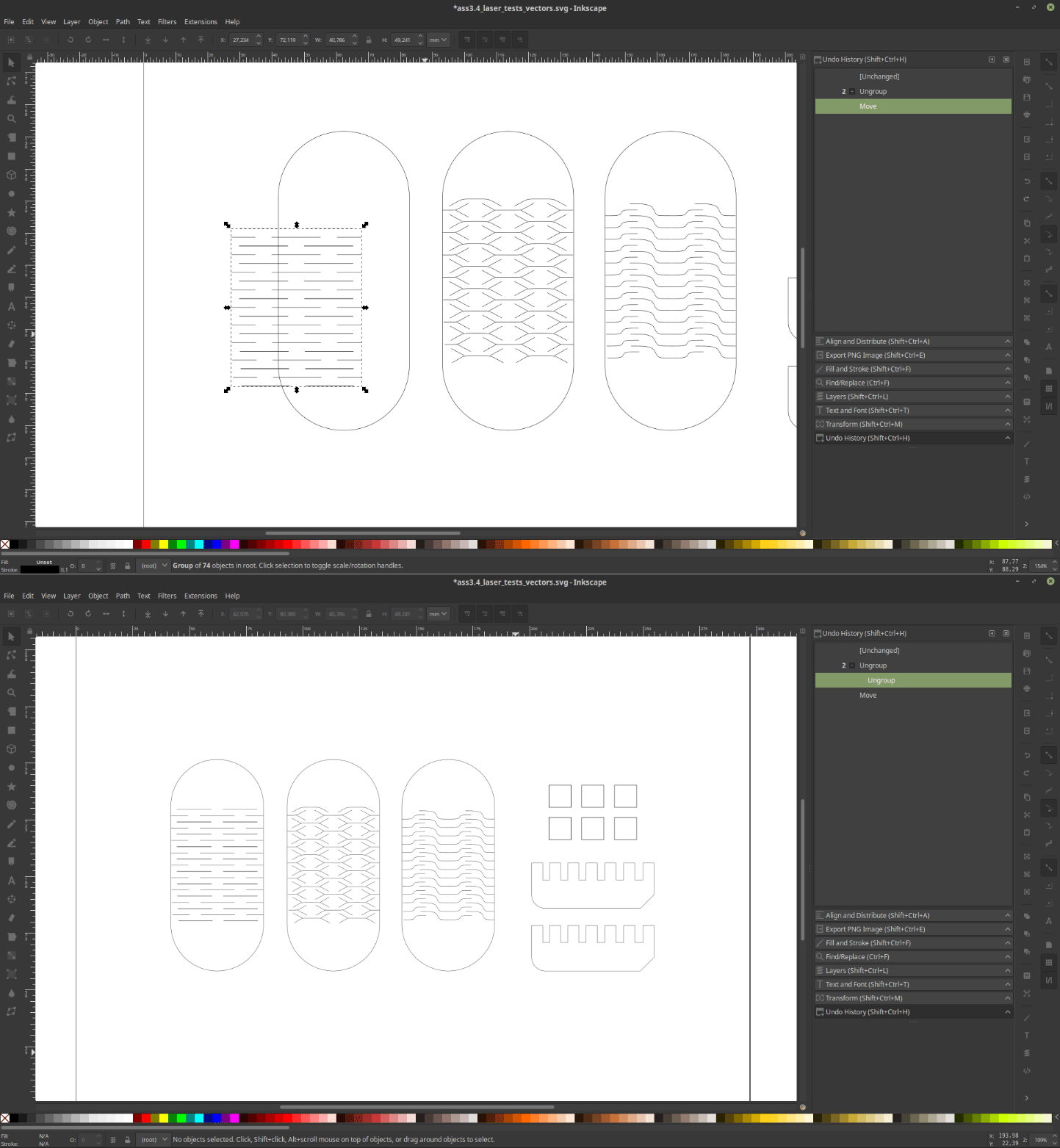Pick the Spray tool in top window
Screen dimensions: 1060x1148
click(x=11, y=325)
